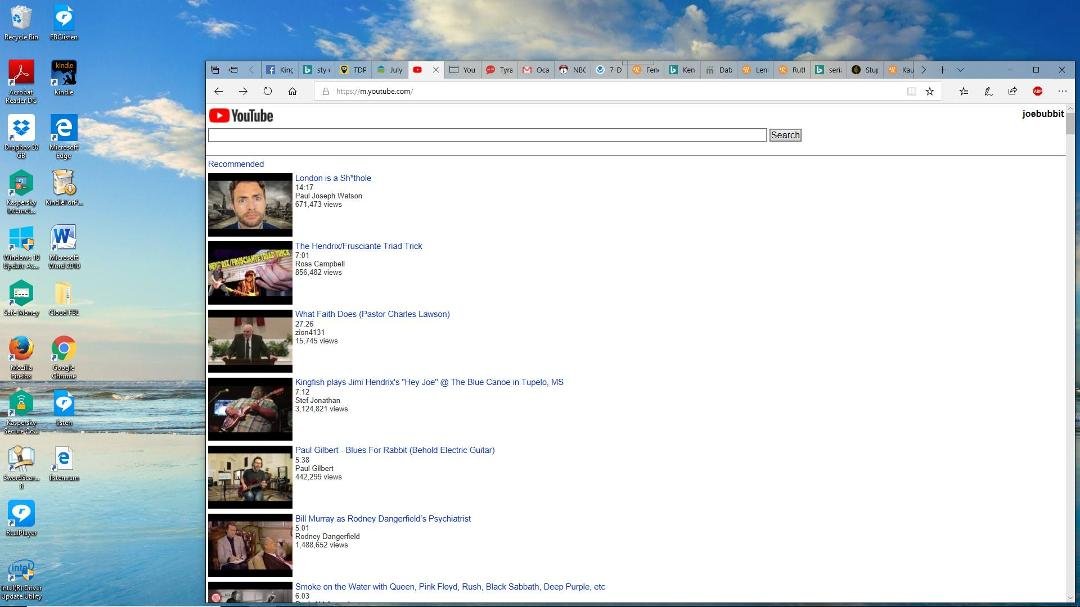Click channel name 'Ross Campbell'
The height and width of the screenshot is (607, 1080).
click(320, 264)
